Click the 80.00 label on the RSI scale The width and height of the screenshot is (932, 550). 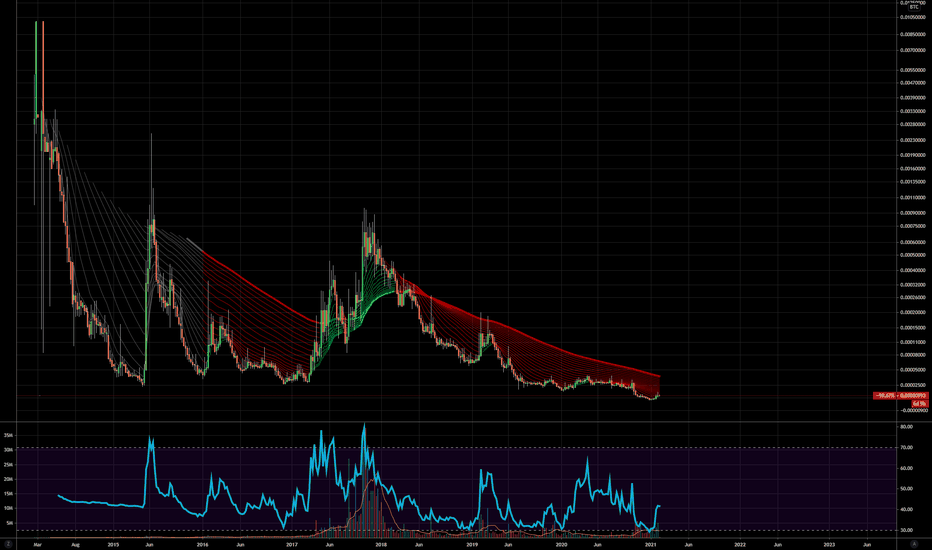[x=906, y=427]
